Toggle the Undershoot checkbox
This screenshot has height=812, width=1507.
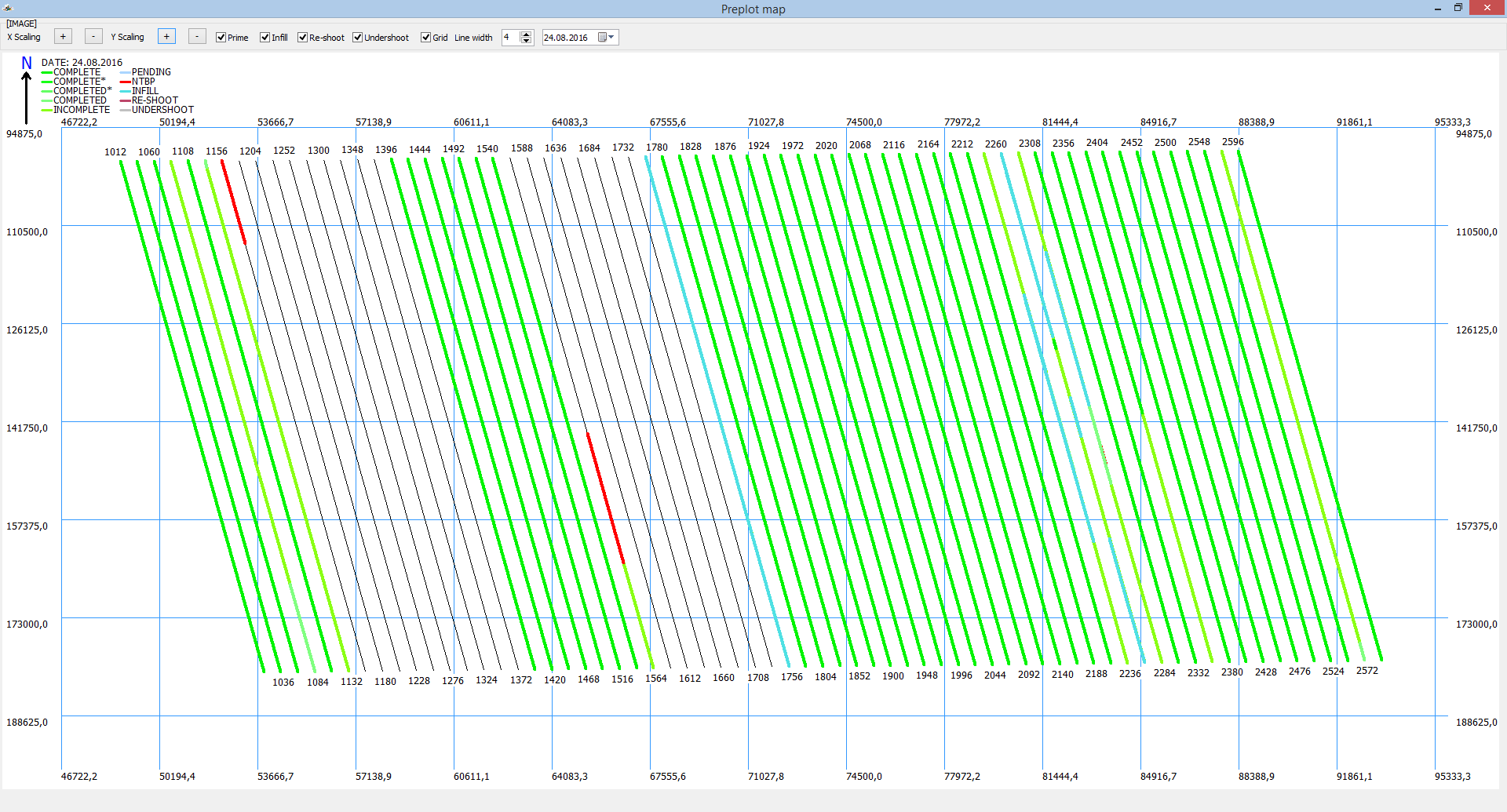[358, 38]
